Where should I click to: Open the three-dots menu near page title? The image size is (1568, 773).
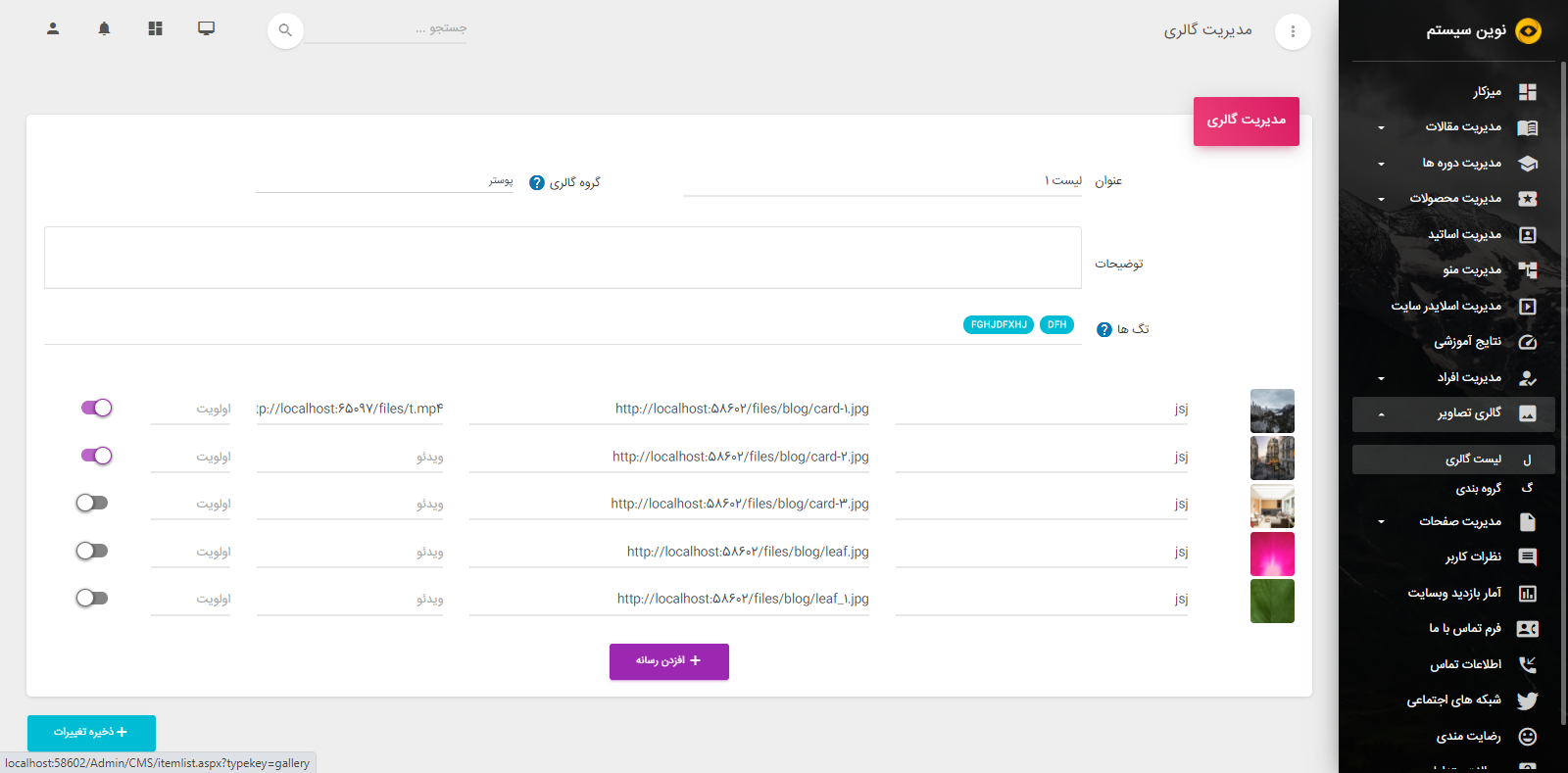coord(1293,31)
